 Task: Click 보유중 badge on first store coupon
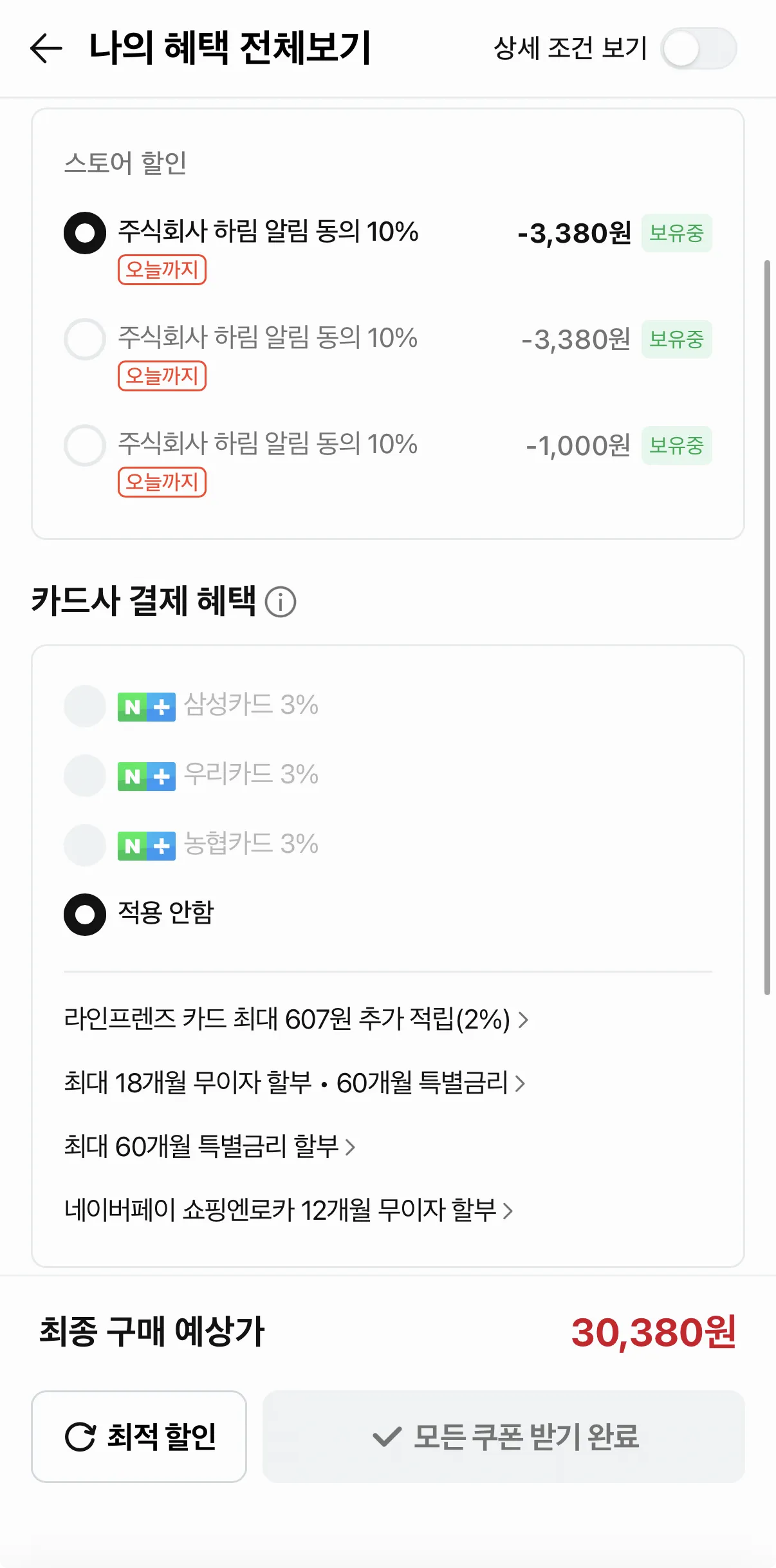(676, 233)
